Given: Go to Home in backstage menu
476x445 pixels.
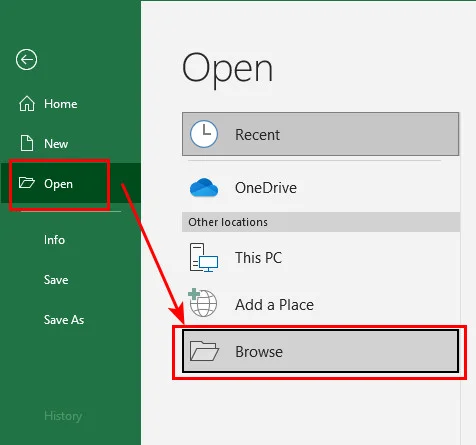Looking at the screenshot, I should click(x=61, y=104).
